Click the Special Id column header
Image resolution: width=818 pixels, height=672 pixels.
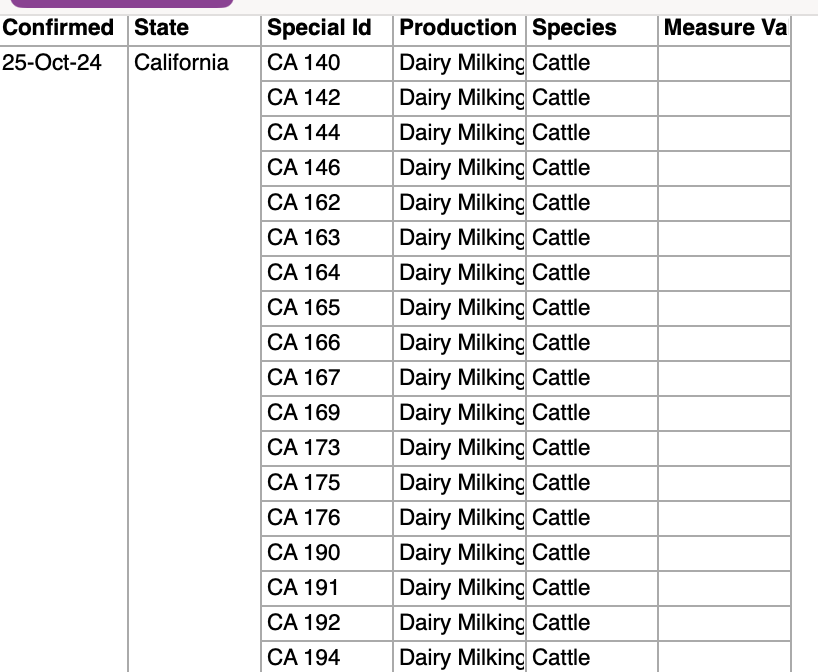point(327,28)
